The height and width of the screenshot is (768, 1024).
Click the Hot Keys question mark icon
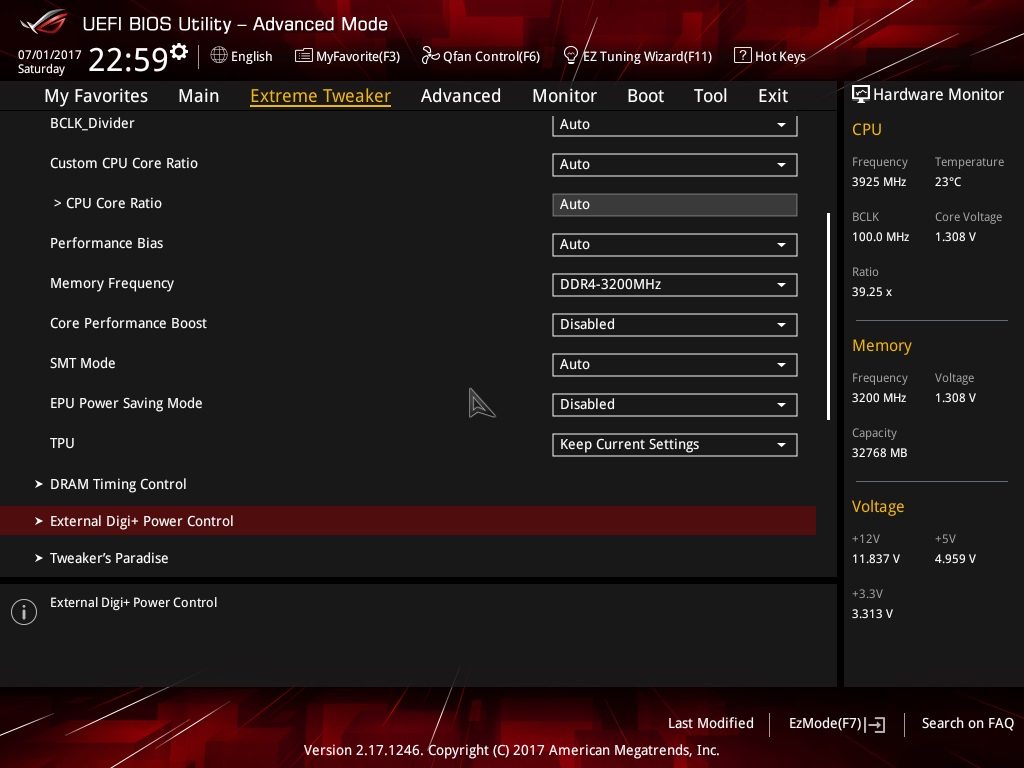tap(743, 56)
